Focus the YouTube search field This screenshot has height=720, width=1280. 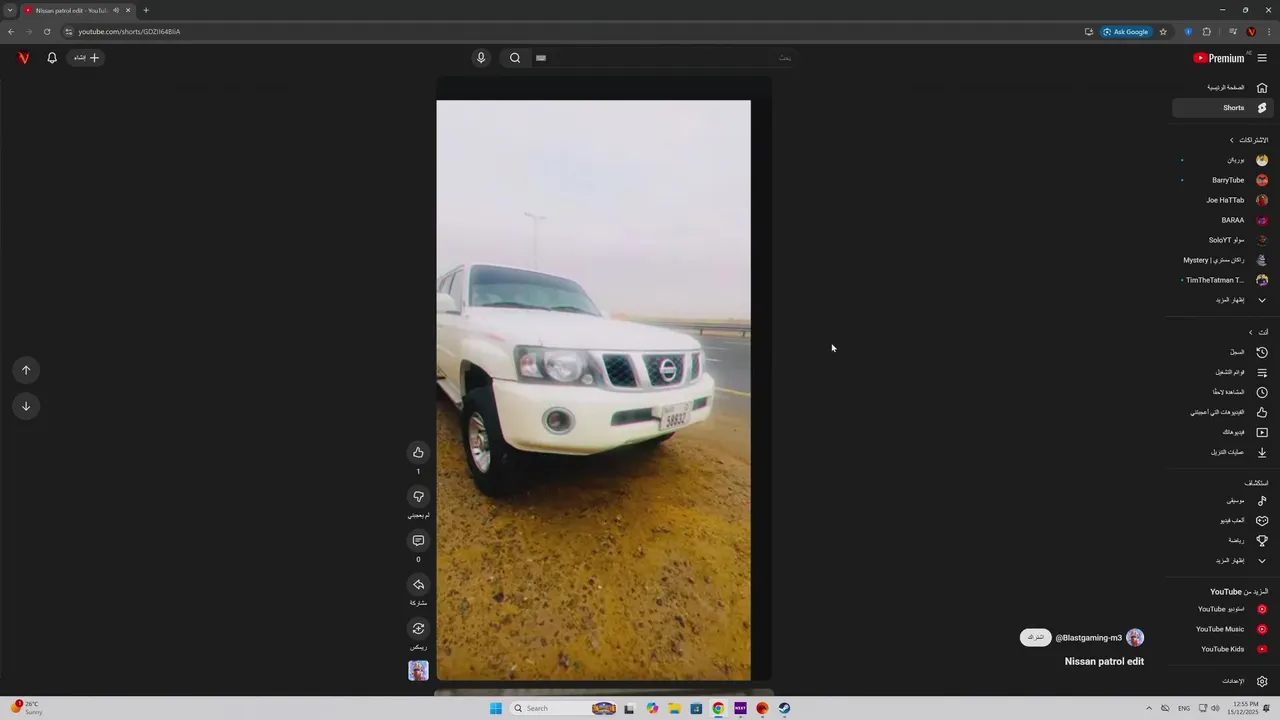665,58
